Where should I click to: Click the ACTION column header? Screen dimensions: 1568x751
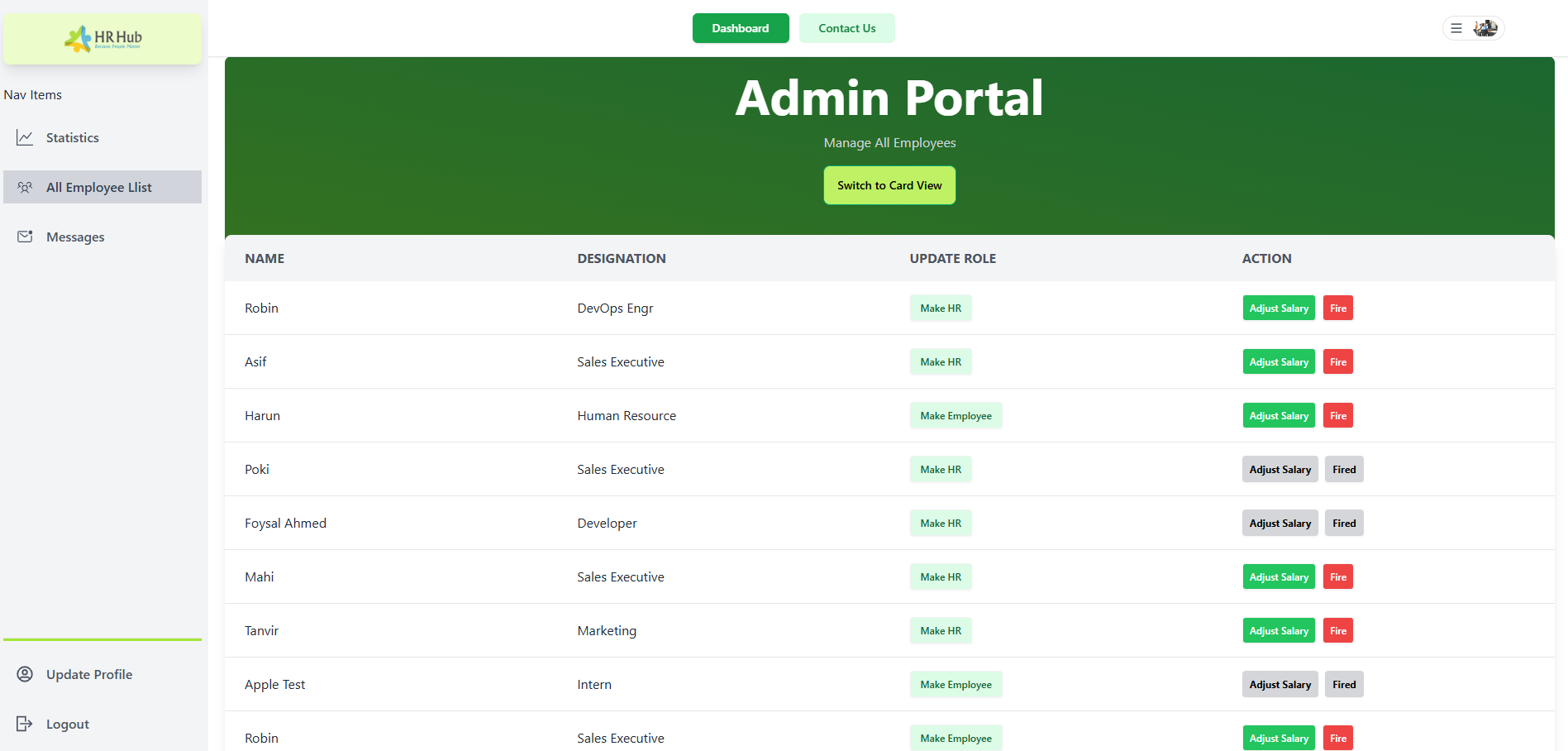click(x=1266, y=258)
